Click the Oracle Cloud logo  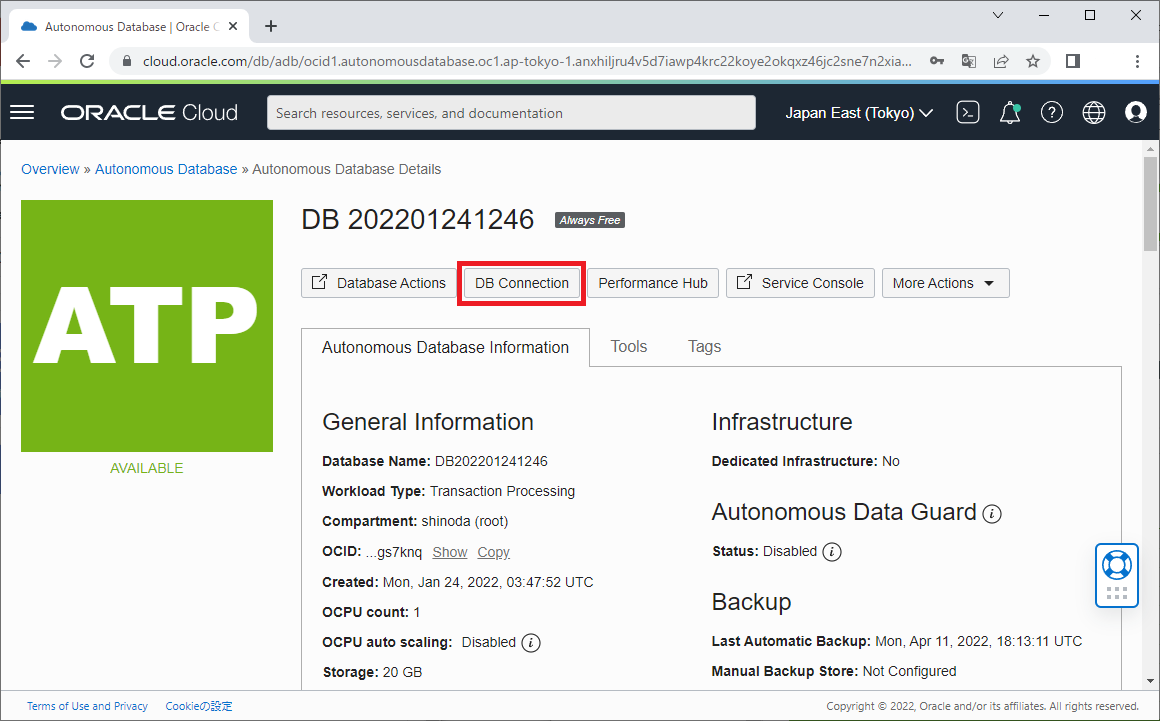(149, 112)
